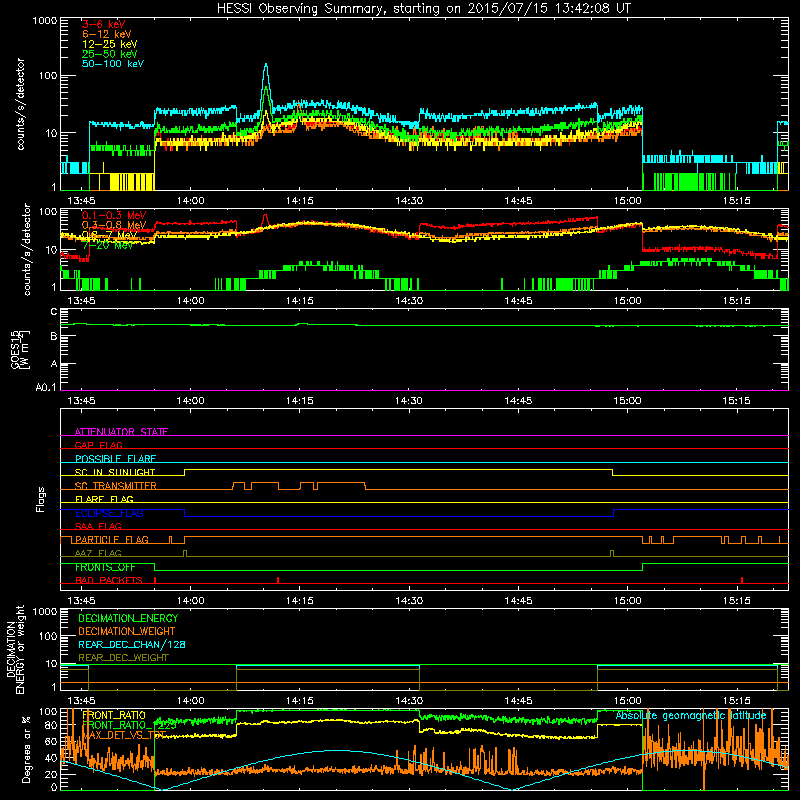Click the BAD_PACKETS tick mark near 14:12

(x=278, y=580)
